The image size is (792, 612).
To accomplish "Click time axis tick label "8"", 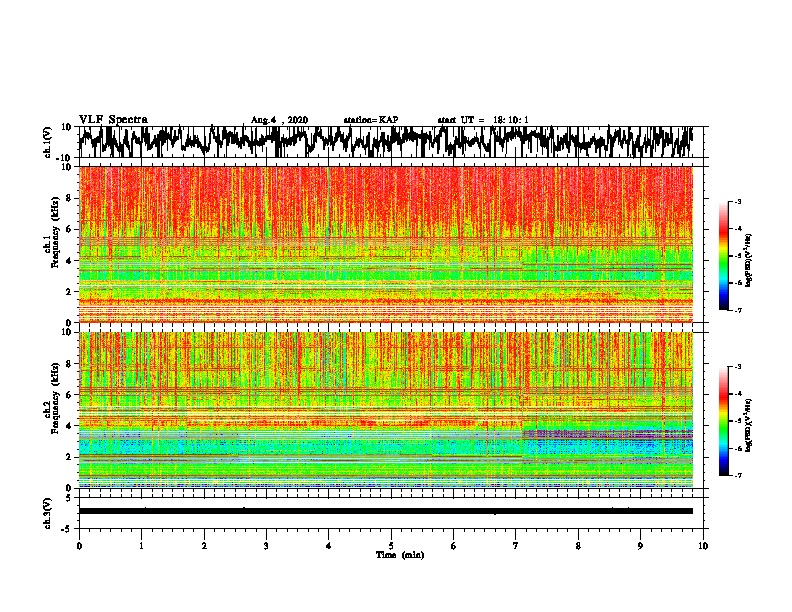I will tap(578, 546).
